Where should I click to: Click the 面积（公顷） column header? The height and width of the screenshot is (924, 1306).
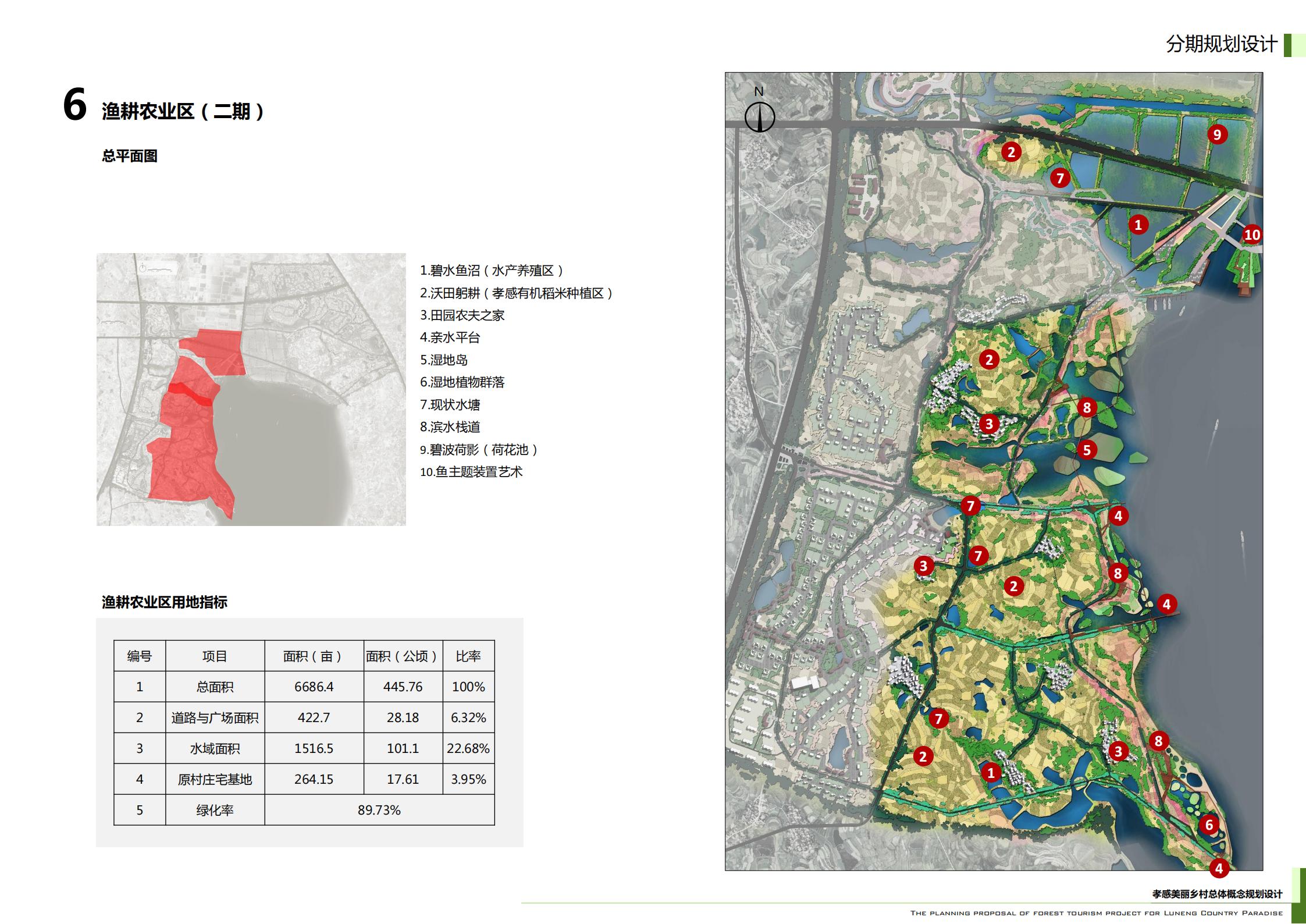[x=403, y=656]
